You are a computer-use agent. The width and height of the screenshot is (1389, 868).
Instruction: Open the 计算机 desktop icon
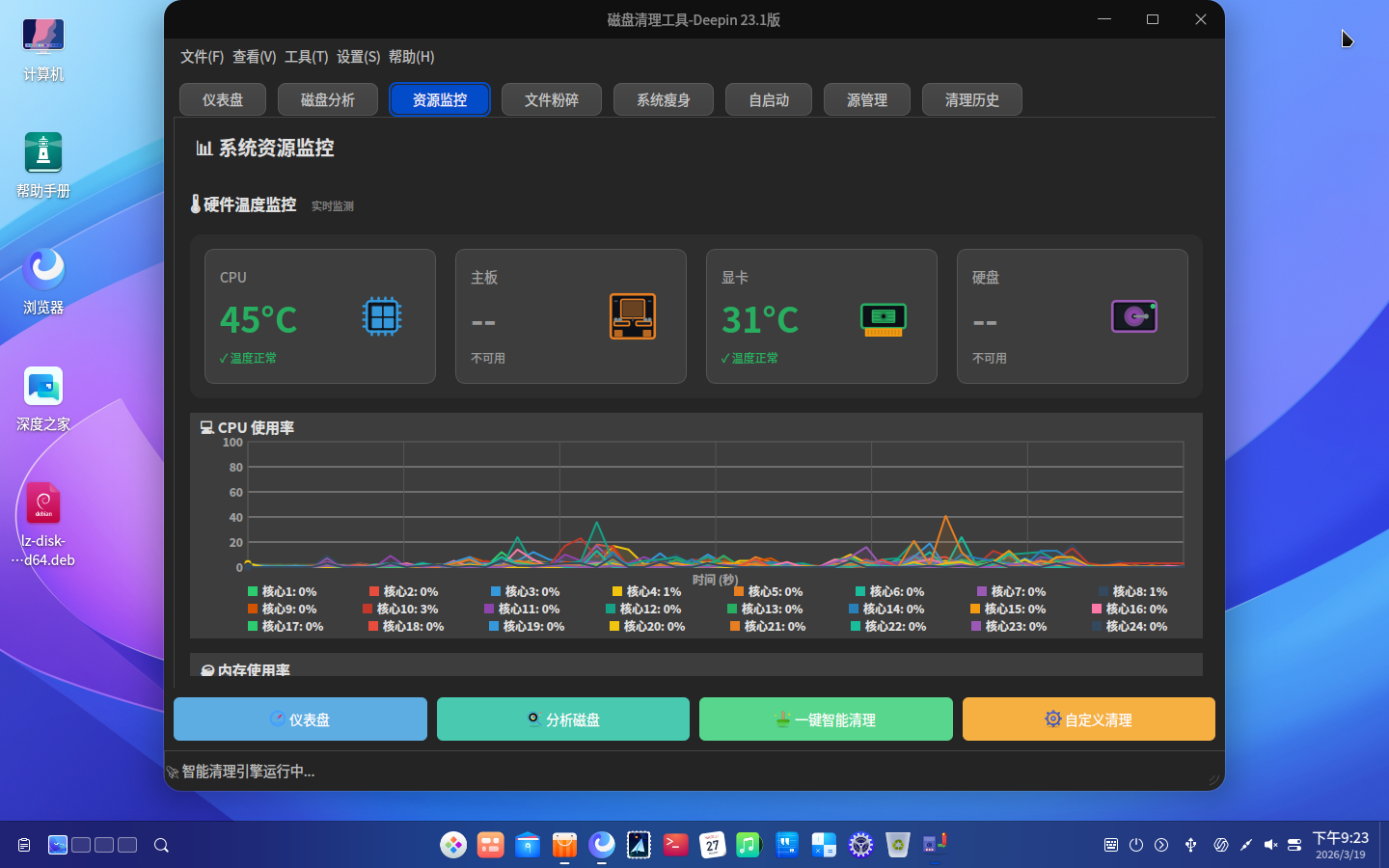point(43,50)
